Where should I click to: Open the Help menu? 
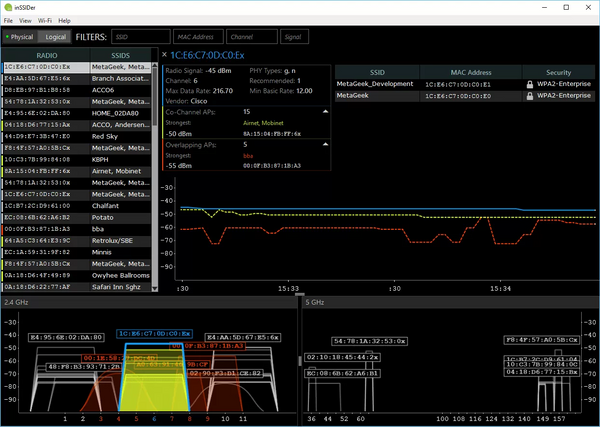[x=64, y=21]
